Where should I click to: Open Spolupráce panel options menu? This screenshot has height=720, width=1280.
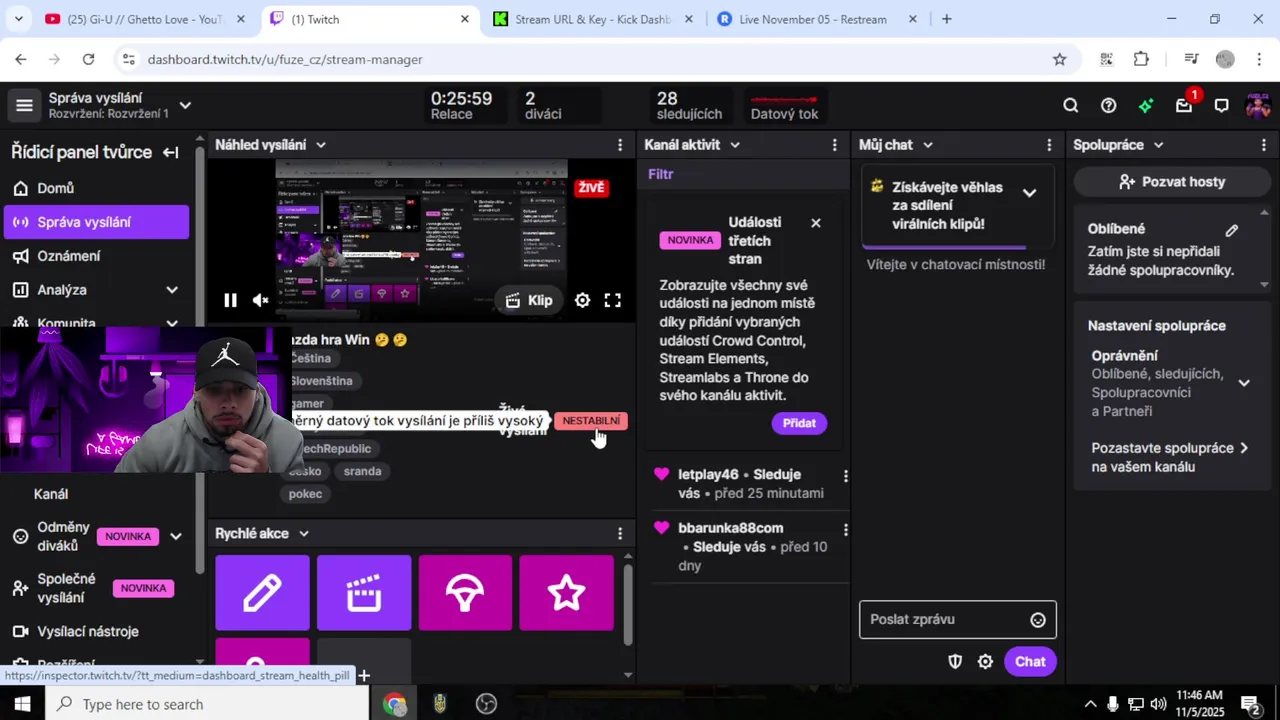pyautogui.click(x=1264, y=145)
